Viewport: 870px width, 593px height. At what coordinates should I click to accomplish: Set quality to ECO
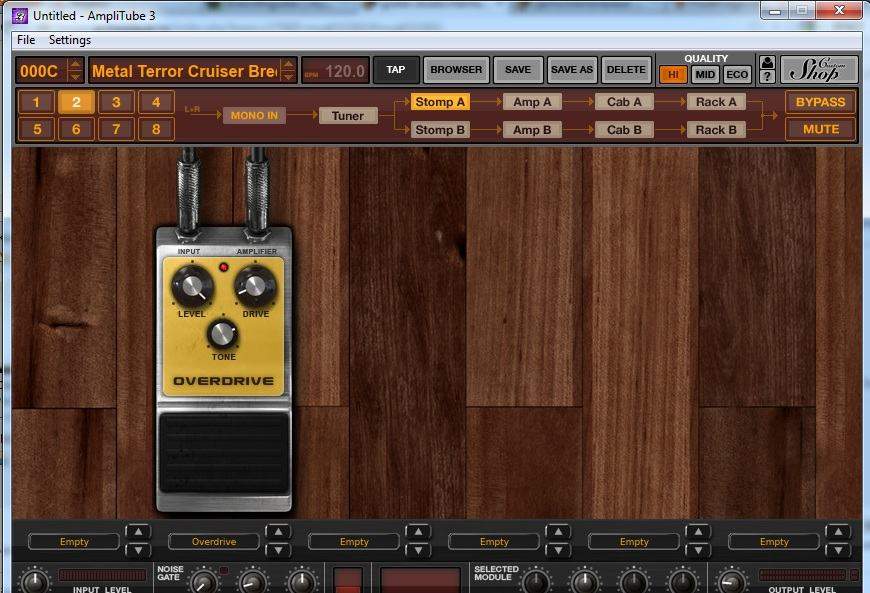pos(737,74)
